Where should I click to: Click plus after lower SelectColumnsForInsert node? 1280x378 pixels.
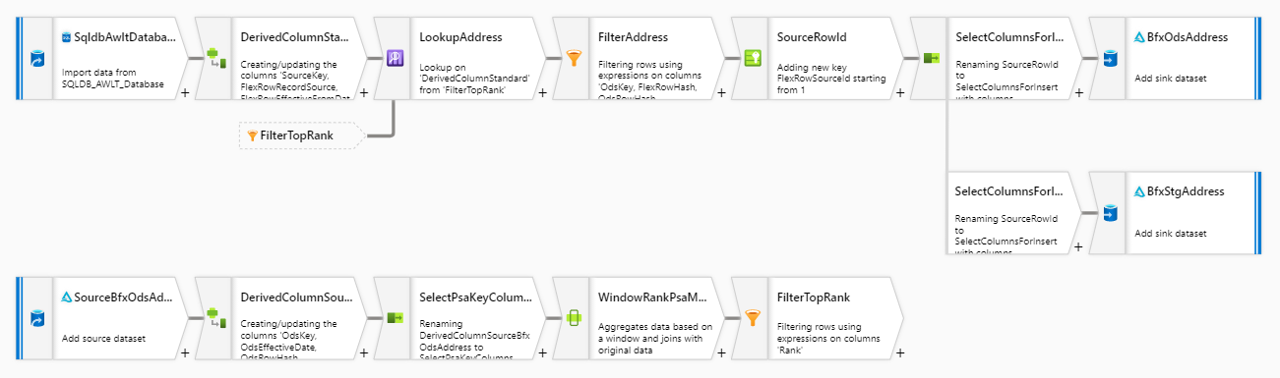[1078, 247]
